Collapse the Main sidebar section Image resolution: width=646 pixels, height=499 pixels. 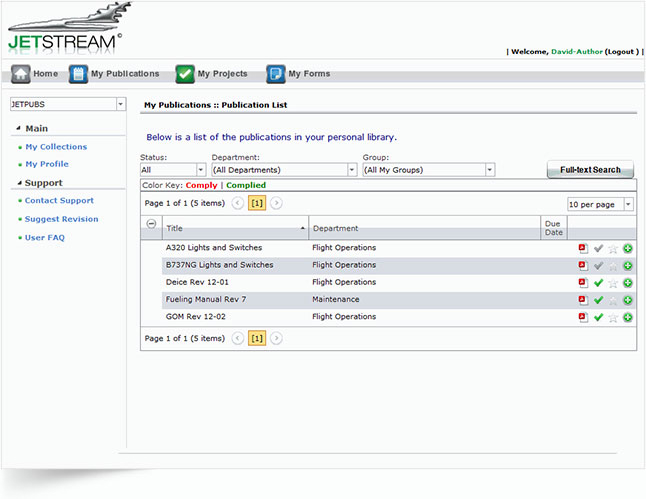pos(19,129)
